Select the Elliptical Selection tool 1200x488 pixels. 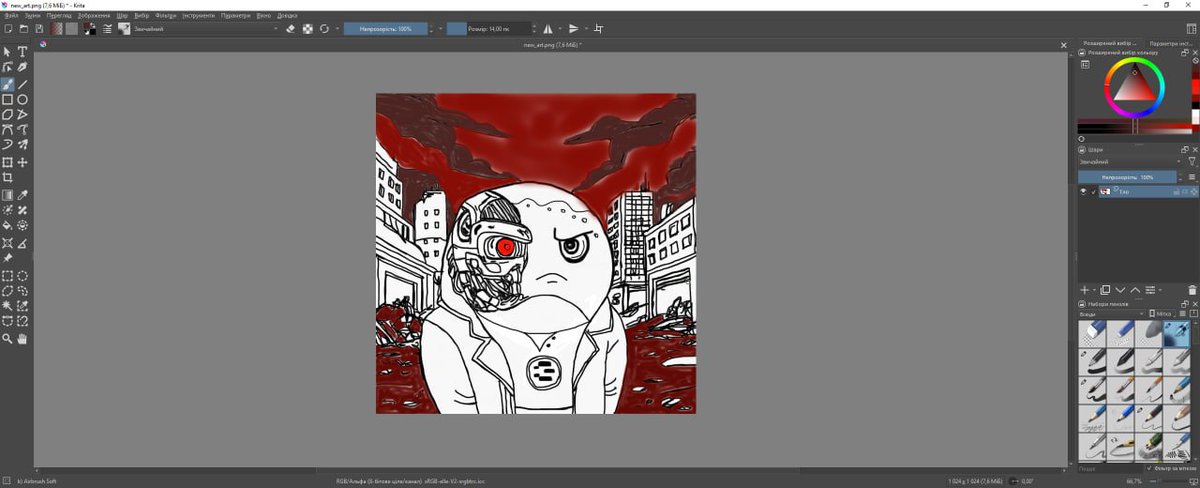pos(22,275)
